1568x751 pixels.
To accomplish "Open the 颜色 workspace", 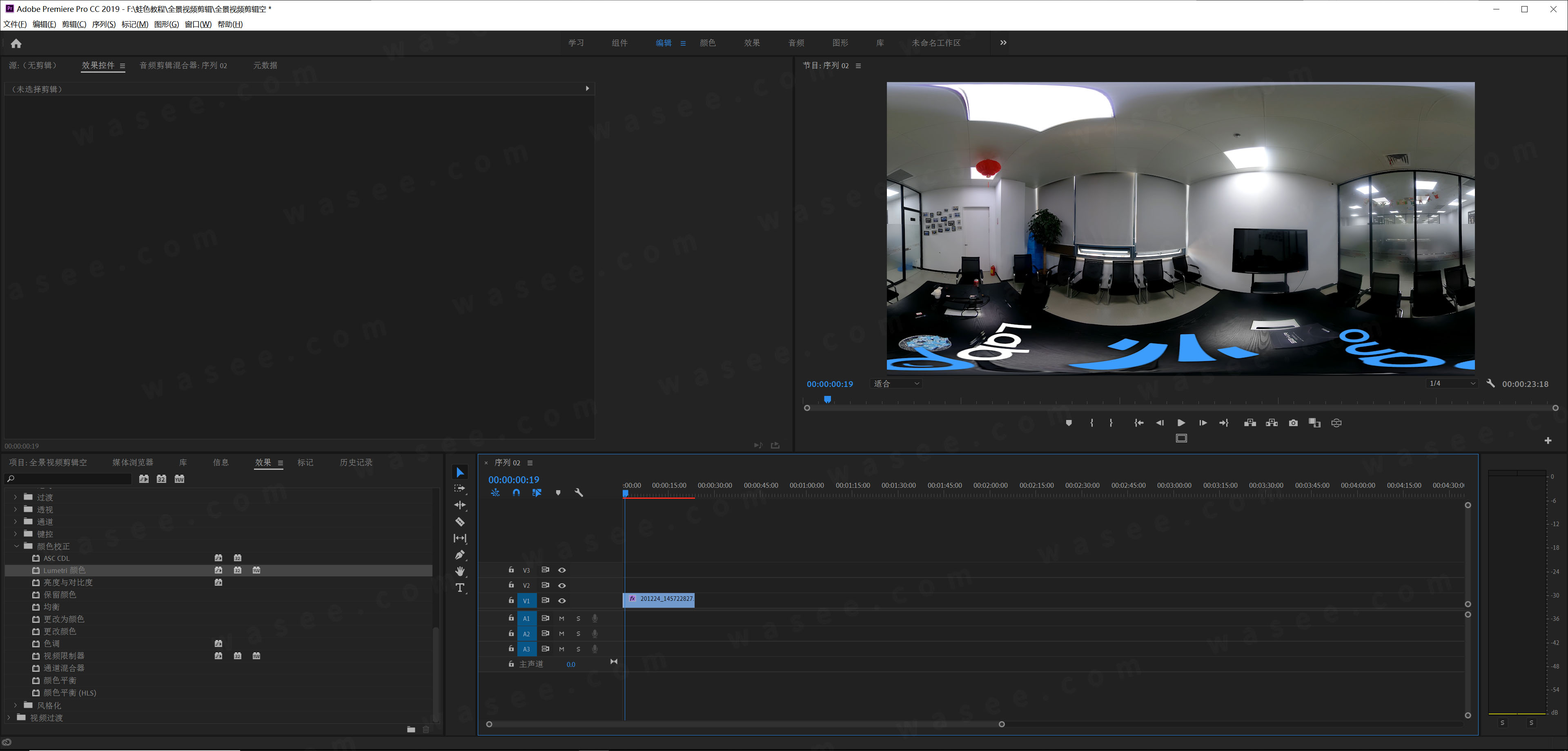I will pos(707,42).
